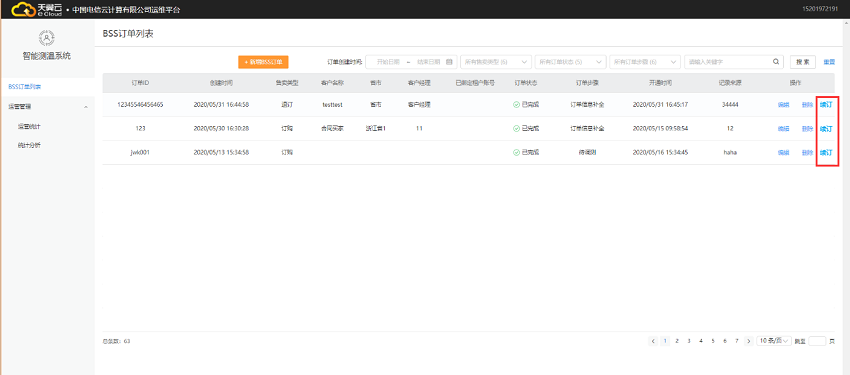Click the BSS订单列表 page title

coord(128,34)
